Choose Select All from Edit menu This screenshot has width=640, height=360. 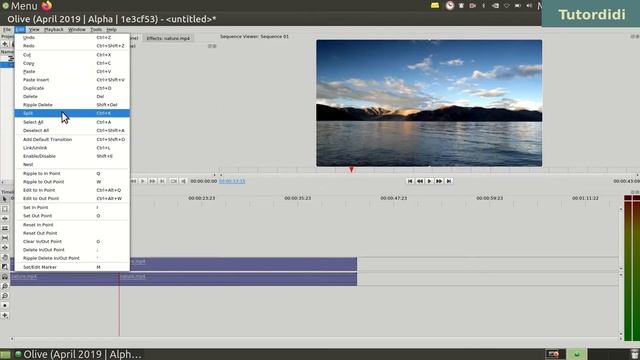click(x=72, y=122)
